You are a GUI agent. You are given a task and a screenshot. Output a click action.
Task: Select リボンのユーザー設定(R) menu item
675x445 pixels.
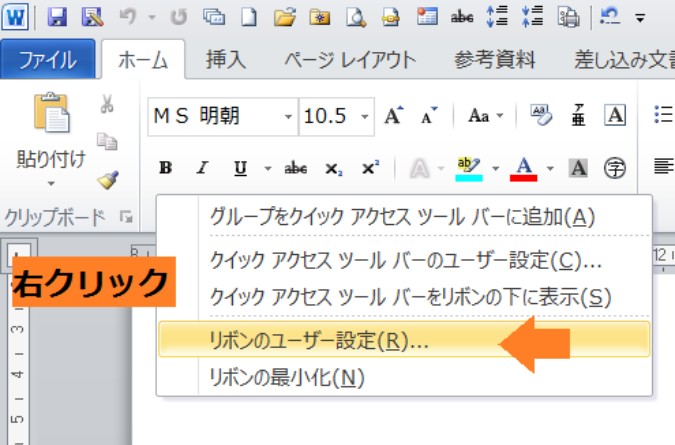click(x=318, y=340)
